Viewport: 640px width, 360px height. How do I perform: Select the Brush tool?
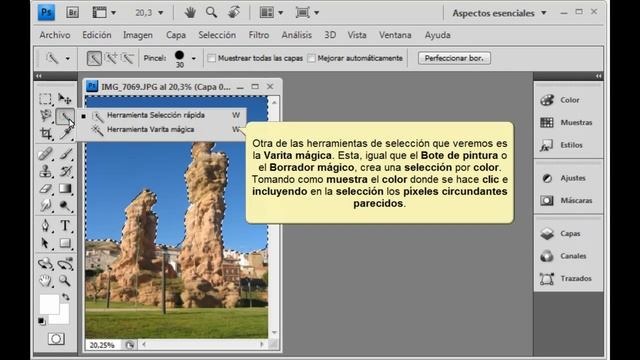65,154
